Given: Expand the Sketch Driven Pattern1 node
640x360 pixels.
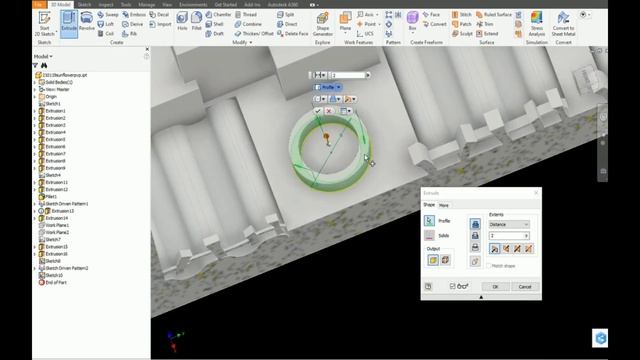Looking at the screenshot, I should (x=35, y=204).
